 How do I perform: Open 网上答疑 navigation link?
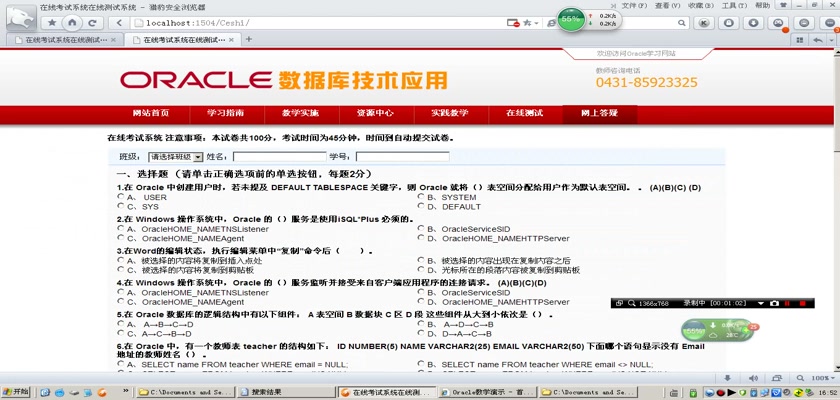coord(599,114)
